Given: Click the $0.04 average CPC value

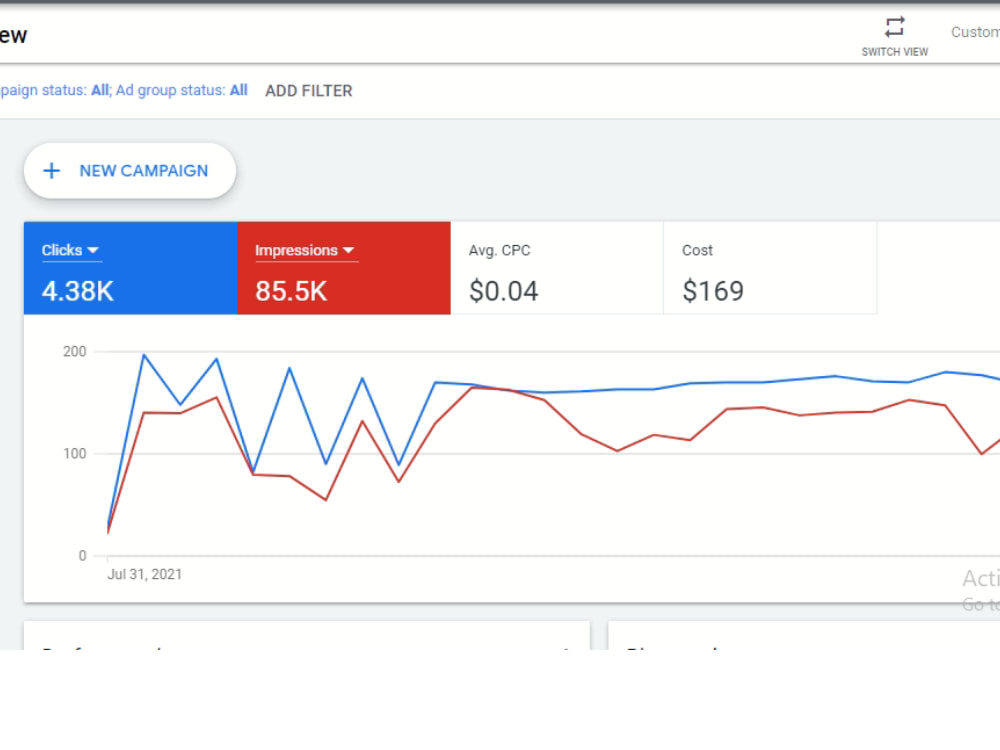Looking at the screenshot, I should pyautogui.click(x=504, y=291).
